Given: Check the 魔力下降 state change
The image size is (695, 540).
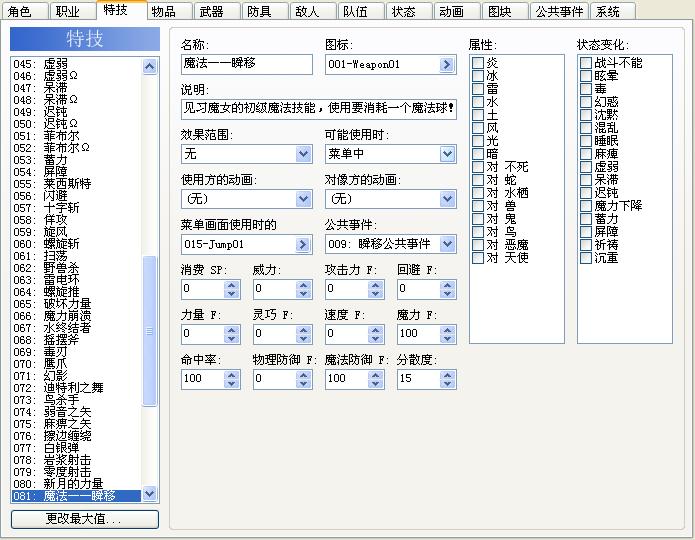Looking at the screenshot, I should [586, 206].
